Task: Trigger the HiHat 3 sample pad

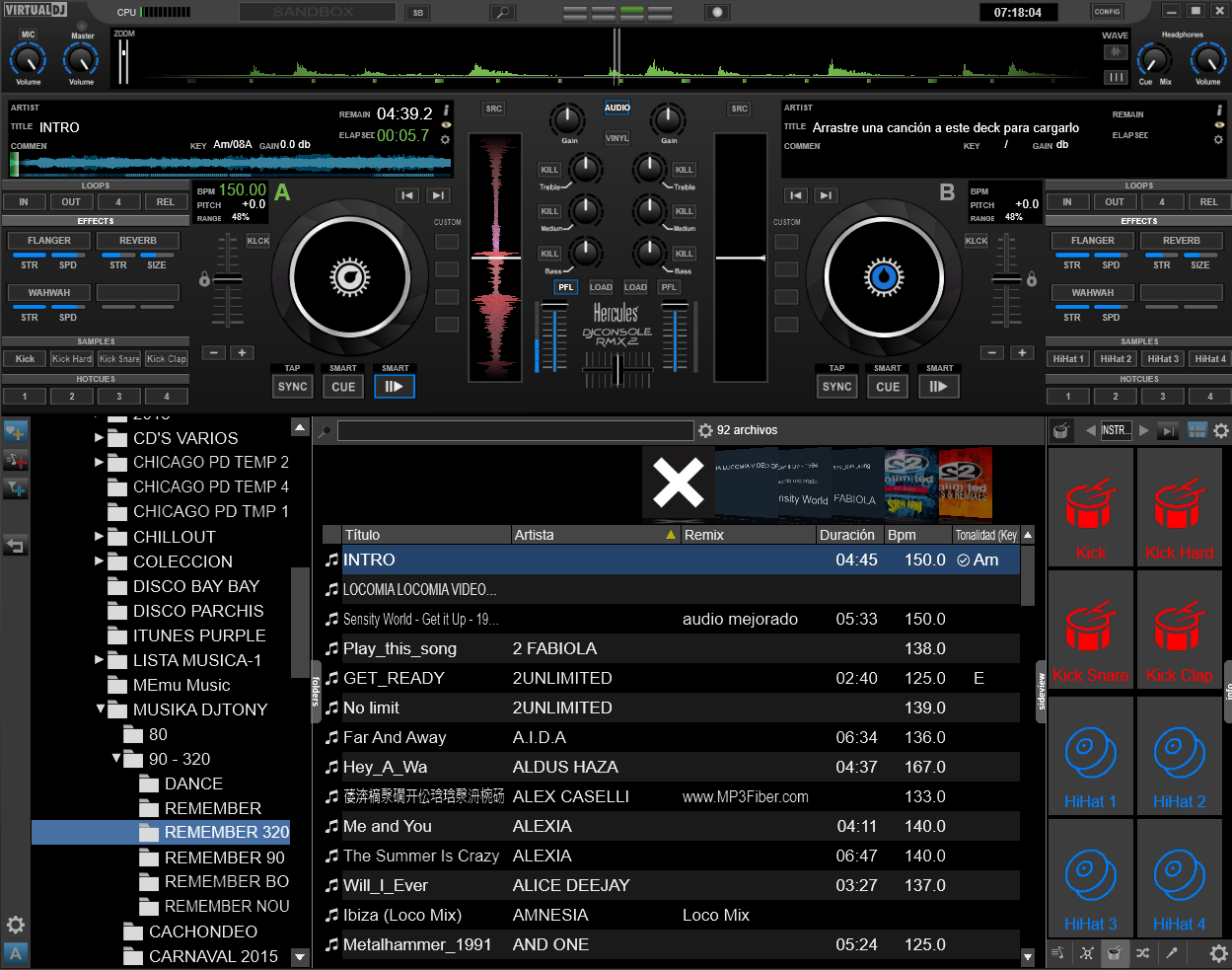Action: coord(1090,877)
